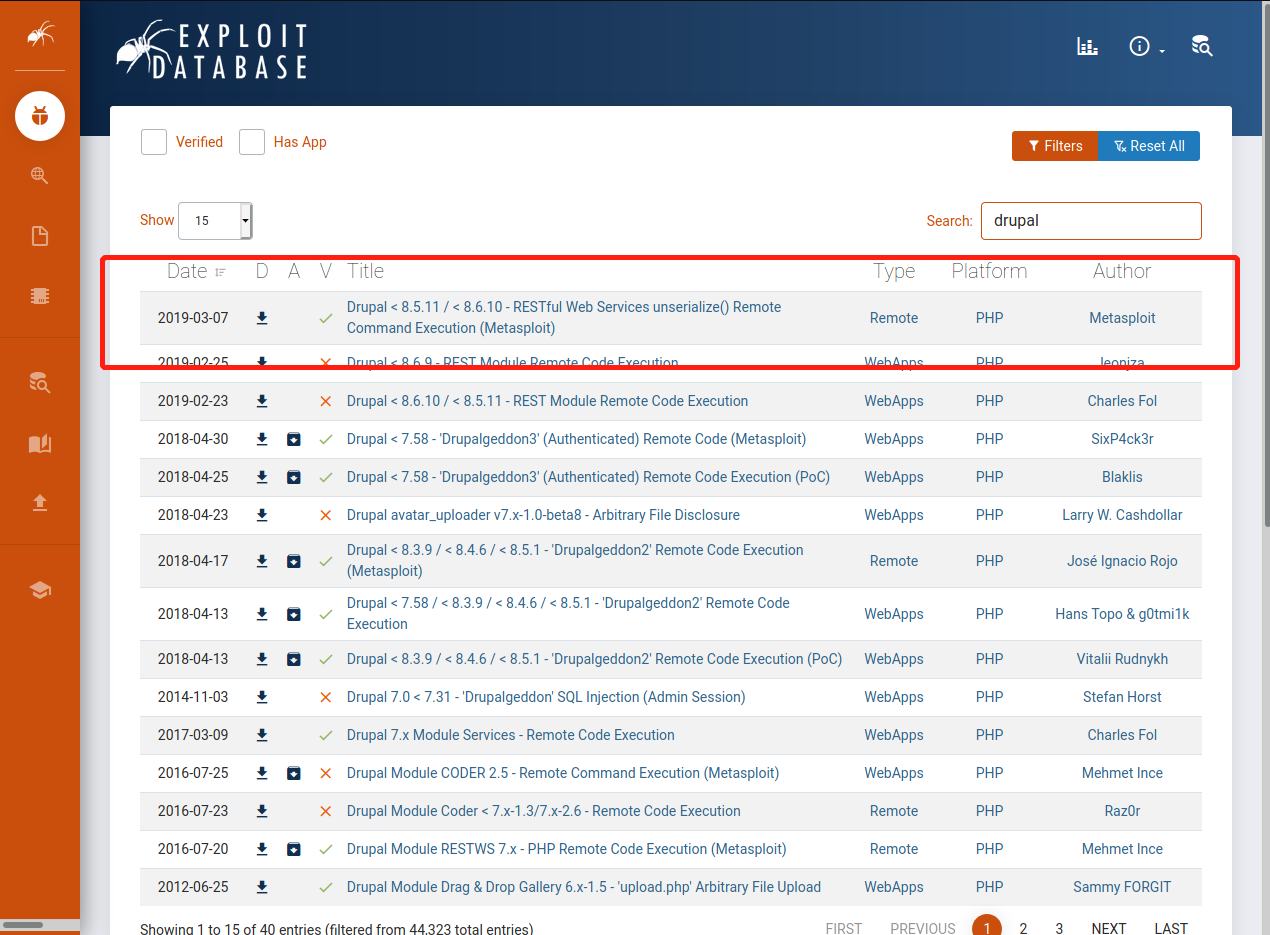Open author Sammy FORGIT
Screen dimensions: 1270x935
1122,887
